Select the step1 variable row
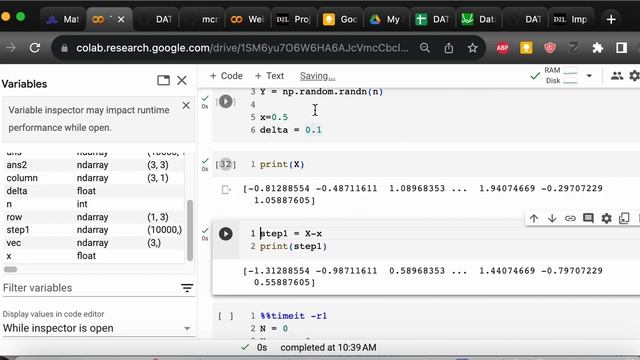The height and width of the screenshot is (360, 640). pyautogui.click(x=94, y=230)
